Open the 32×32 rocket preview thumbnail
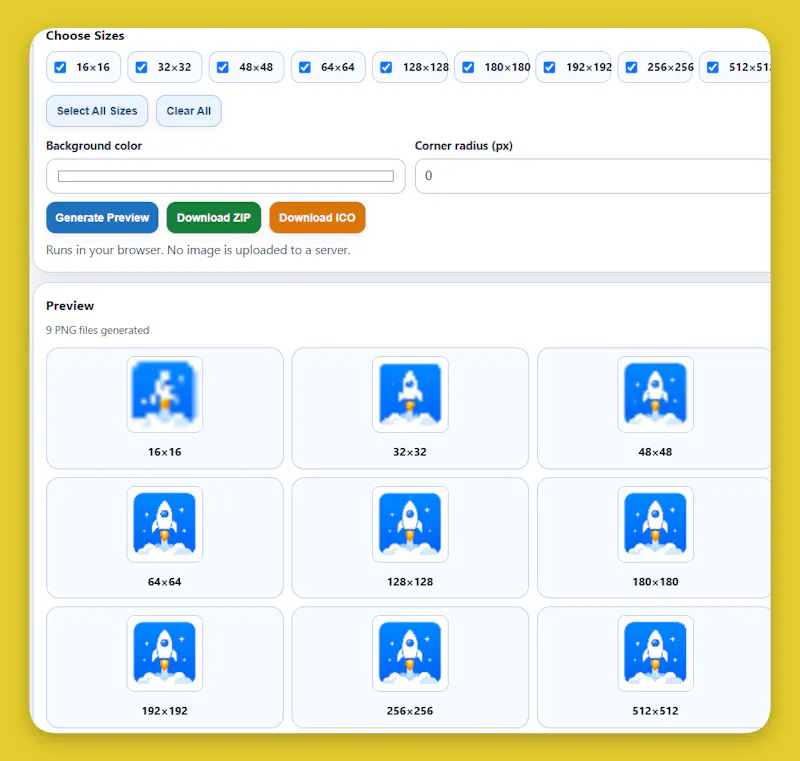 410,394
